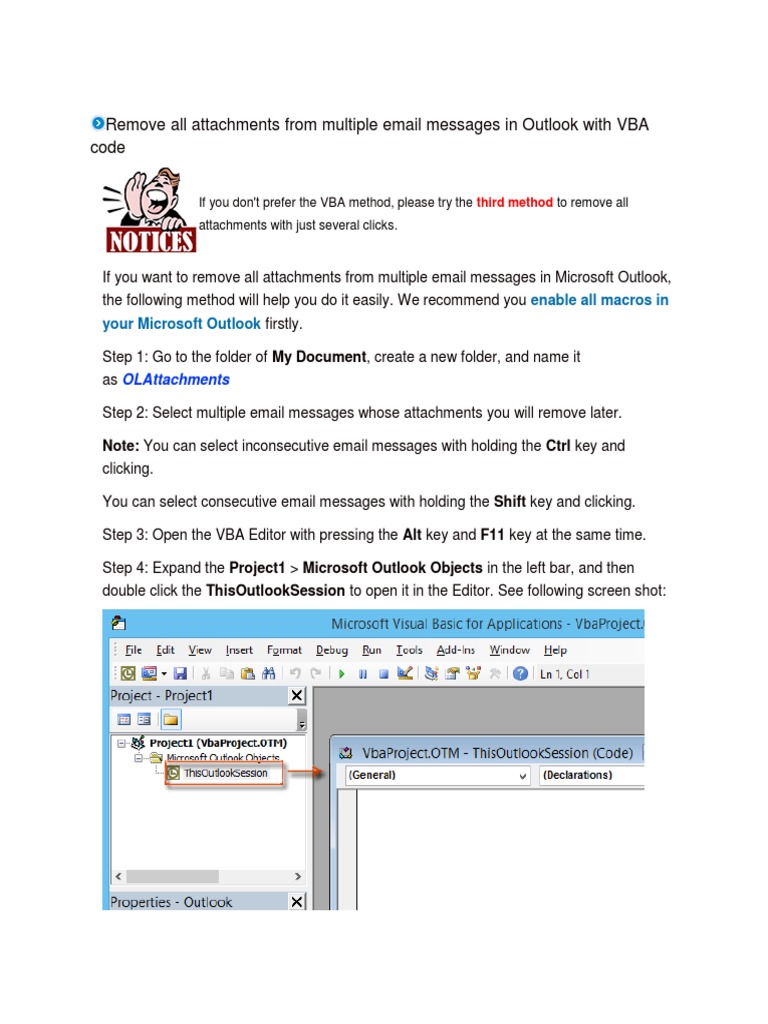Click the Insert UserForm toolbar icon
Viewport: 768px width, 1024px height.
pos(150,673)
